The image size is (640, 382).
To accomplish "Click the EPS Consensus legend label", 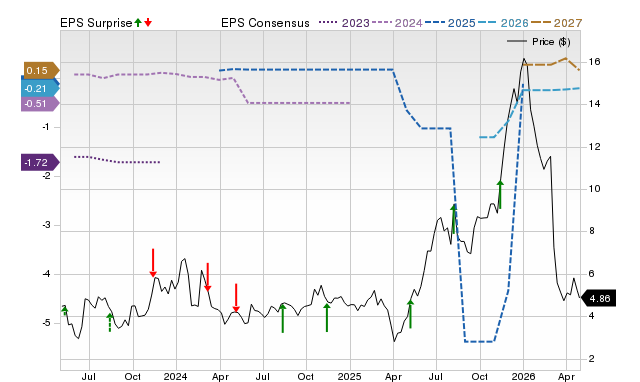I will [x=265, y=23].
